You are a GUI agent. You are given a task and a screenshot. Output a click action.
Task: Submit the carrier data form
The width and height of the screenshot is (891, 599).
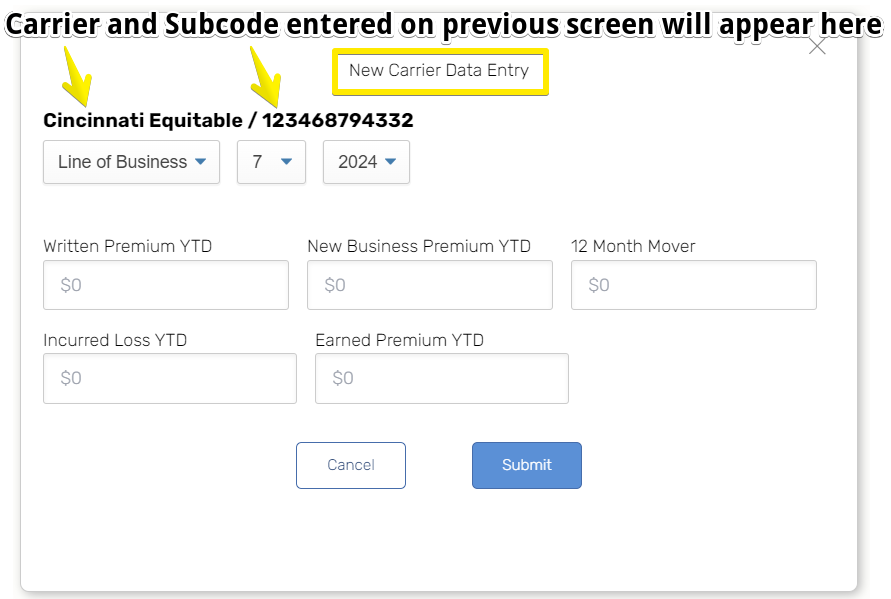coord(527,465)
